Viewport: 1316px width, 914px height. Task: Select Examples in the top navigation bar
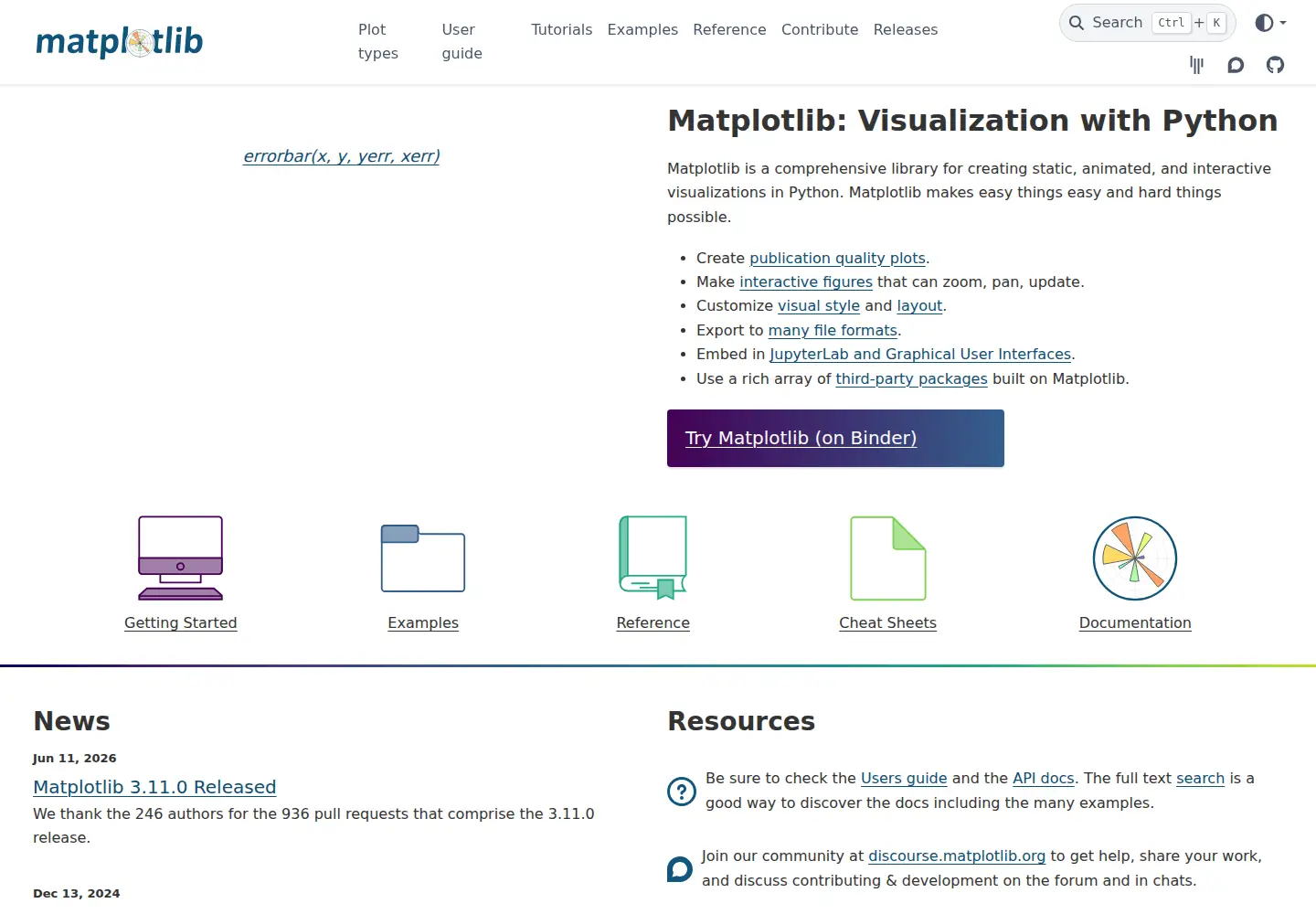[642, 29]
